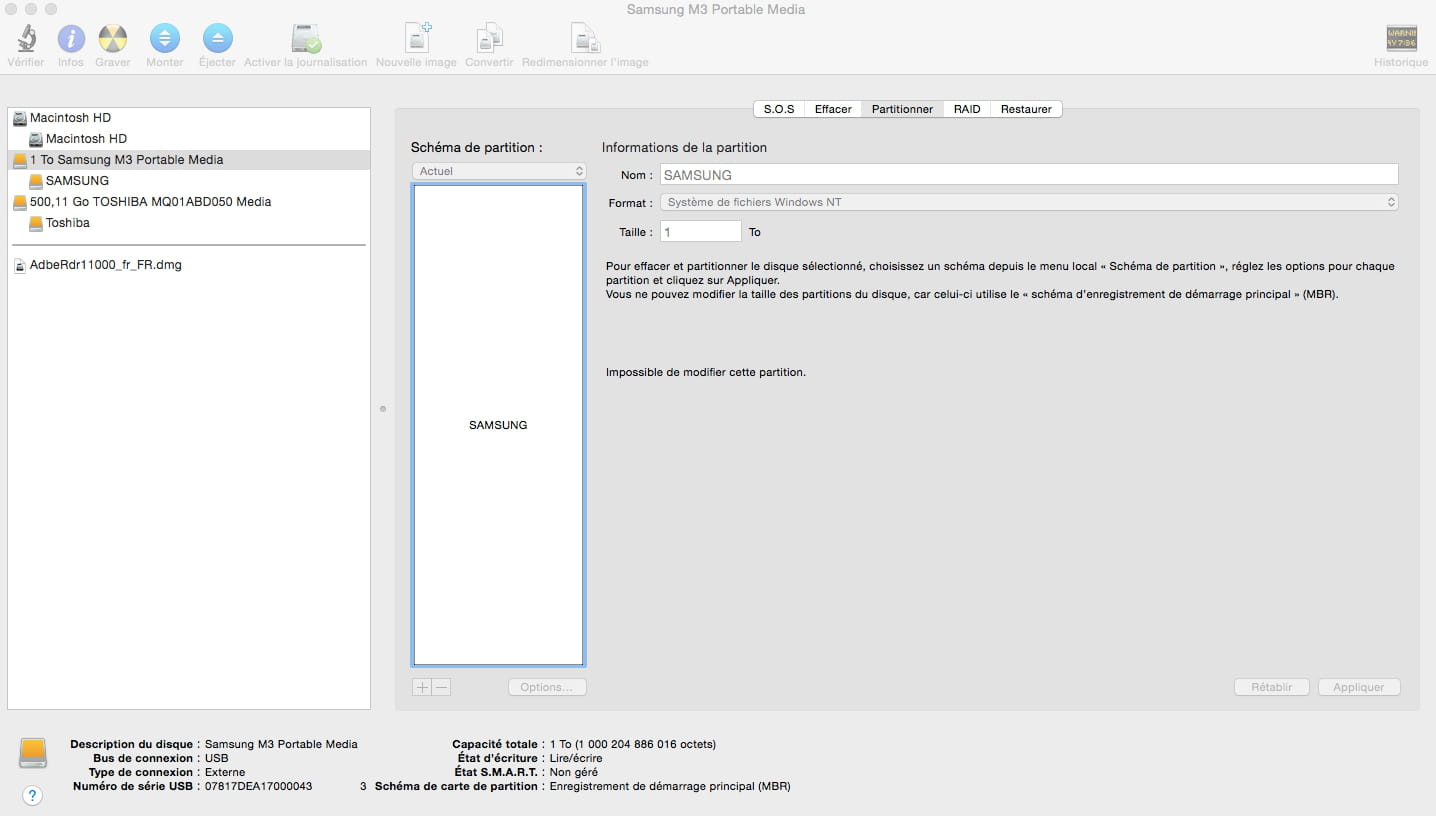Select the Toshiba volume in sidebar

(x=190, y=223)
